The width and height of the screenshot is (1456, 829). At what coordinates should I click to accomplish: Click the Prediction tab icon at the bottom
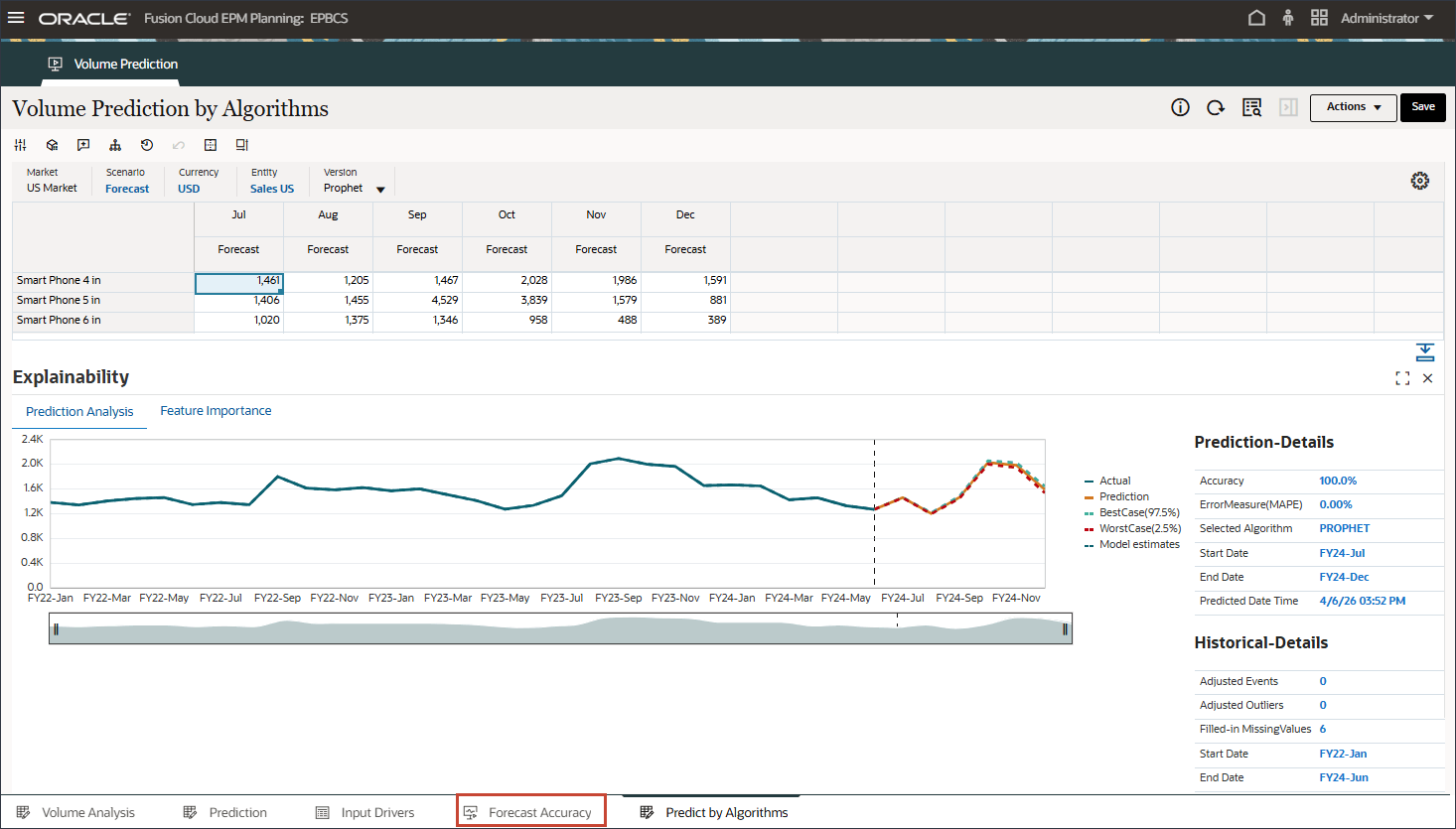[x=191, y=812]
